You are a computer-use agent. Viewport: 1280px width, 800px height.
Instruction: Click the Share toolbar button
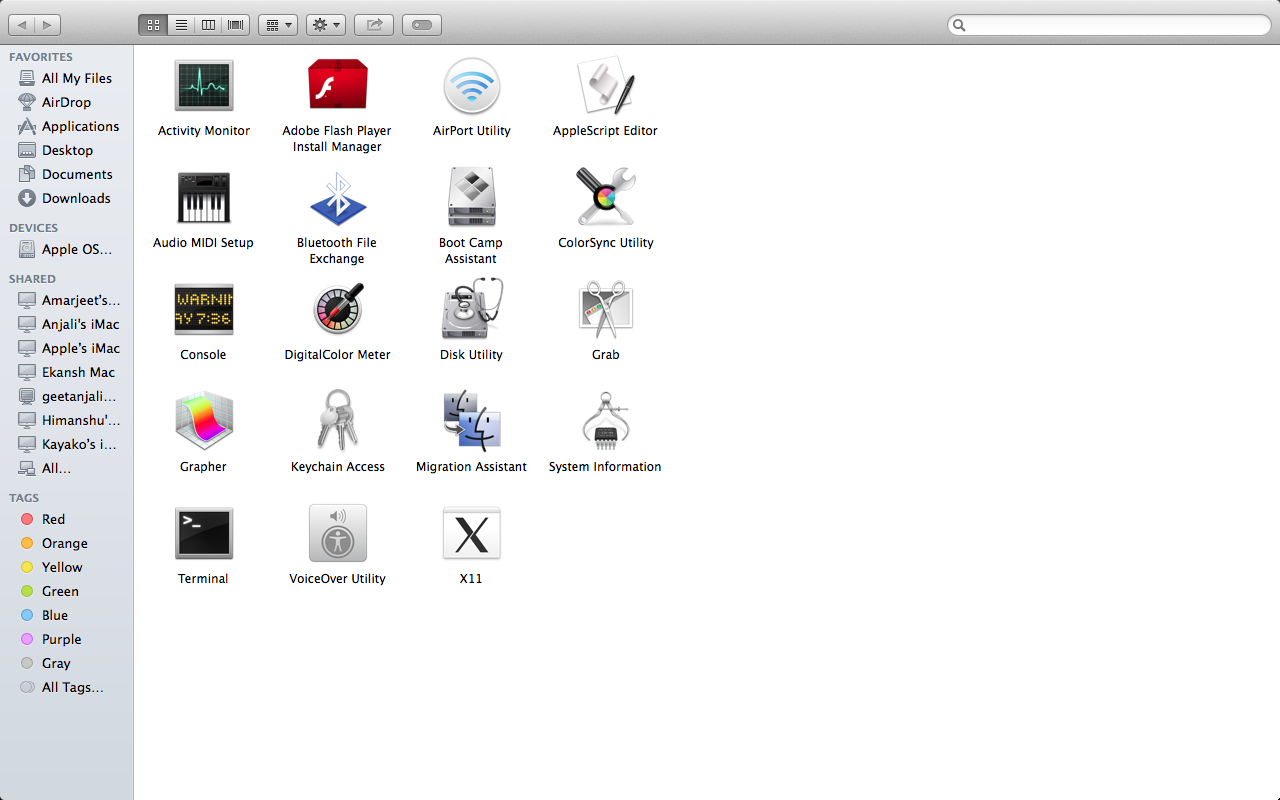tap(374, 25)
